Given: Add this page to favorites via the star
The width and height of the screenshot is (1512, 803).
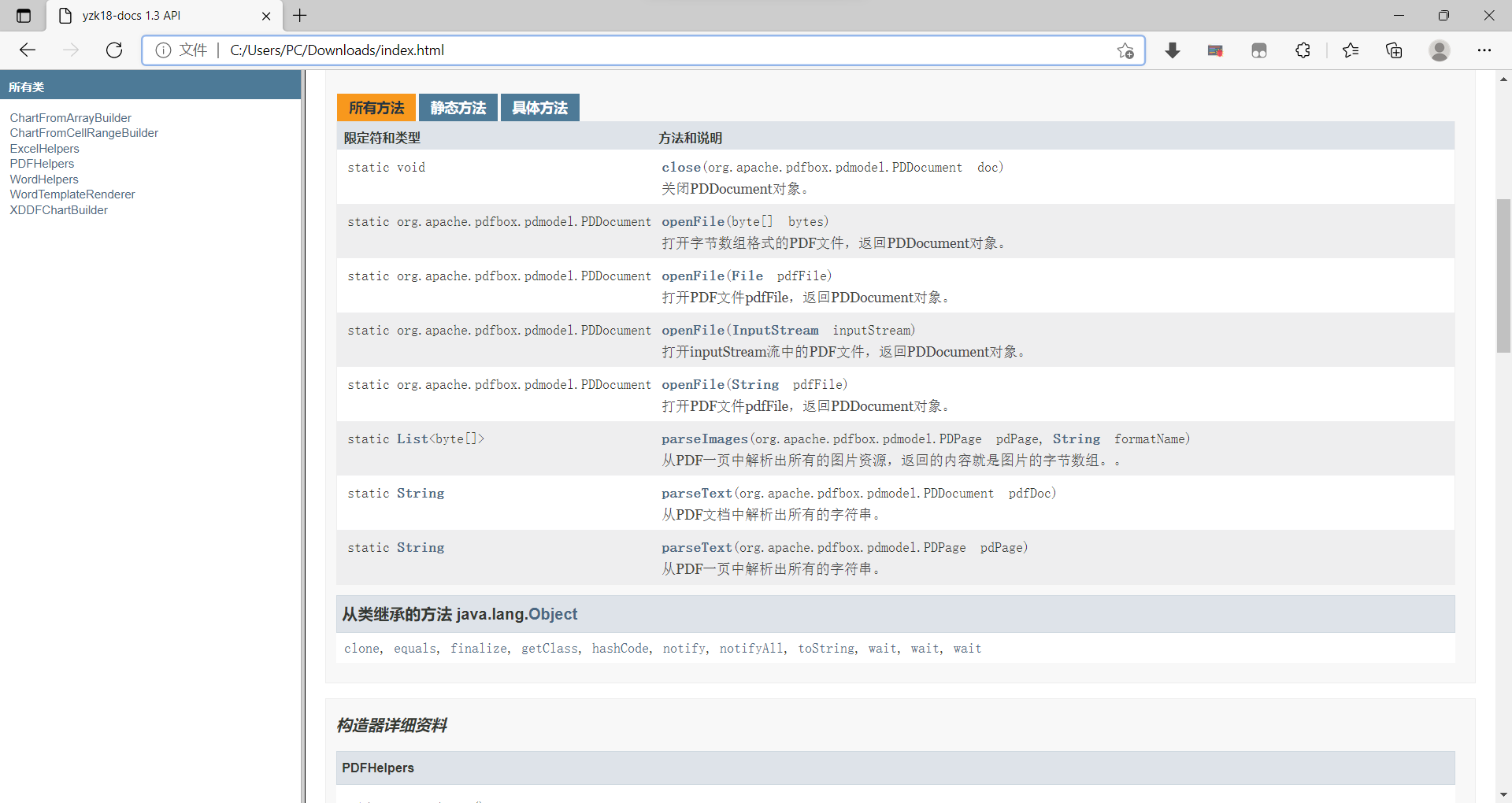Looking at the screenshot, I should tap(1126, 50).
